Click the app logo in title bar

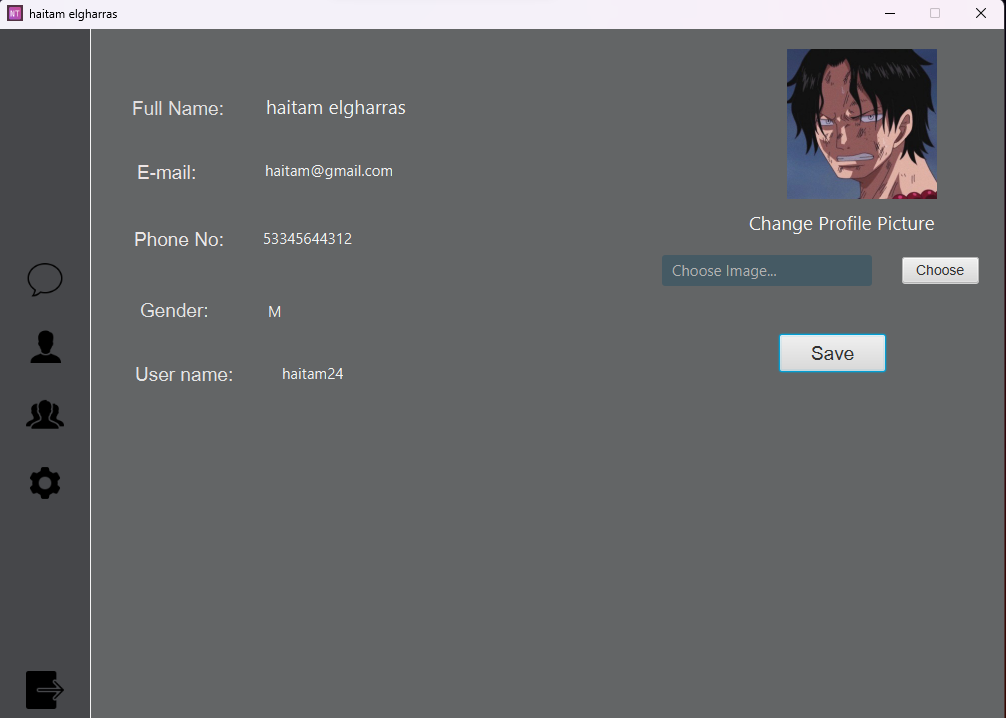(x=15, y=13)
